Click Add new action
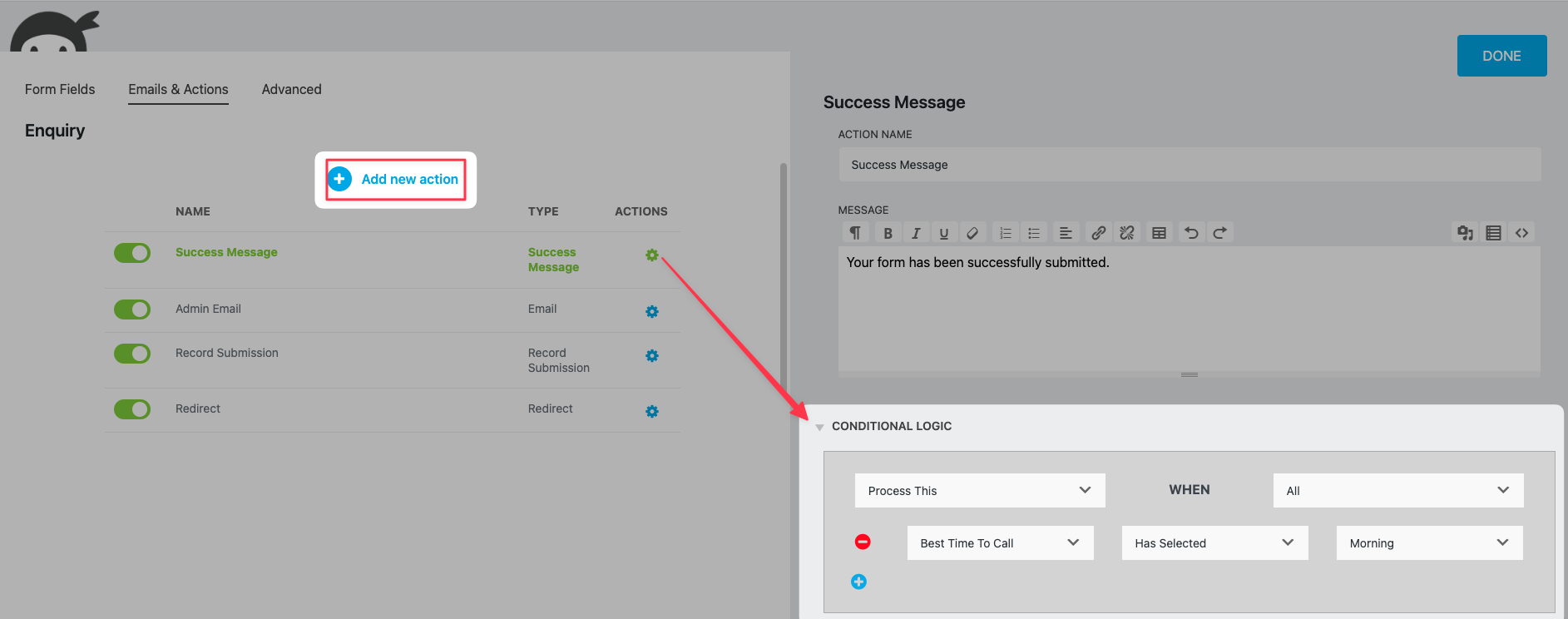 point(395,179)
